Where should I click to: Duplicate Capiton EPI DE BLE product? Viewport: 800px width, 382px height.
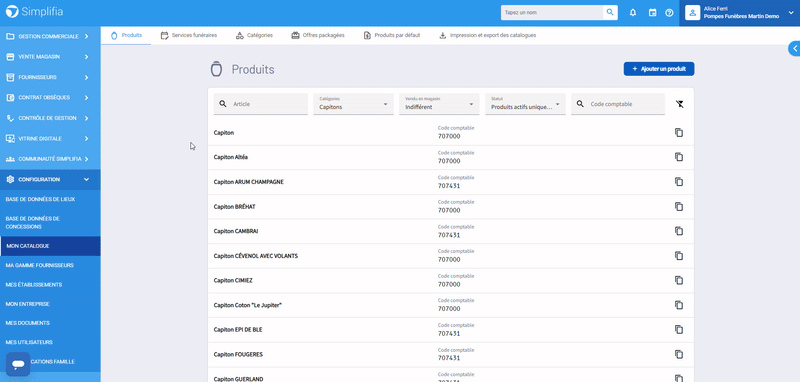(x=679, y=329)
